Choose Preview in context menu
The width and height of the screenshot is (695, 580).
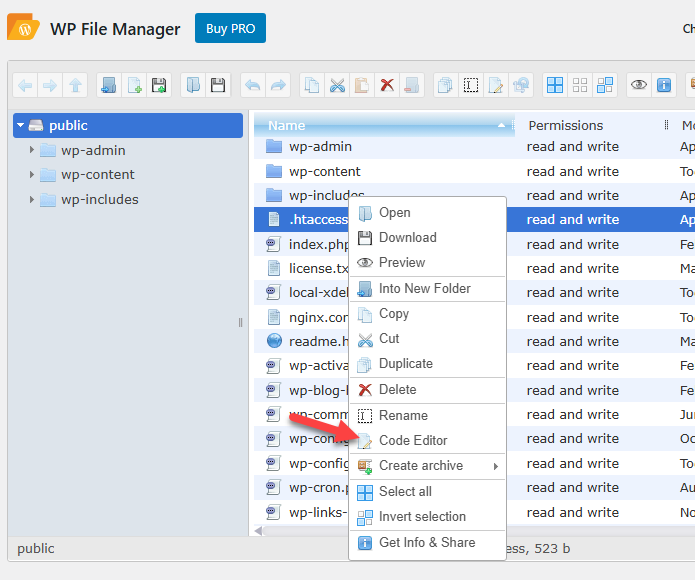(428, 263)
